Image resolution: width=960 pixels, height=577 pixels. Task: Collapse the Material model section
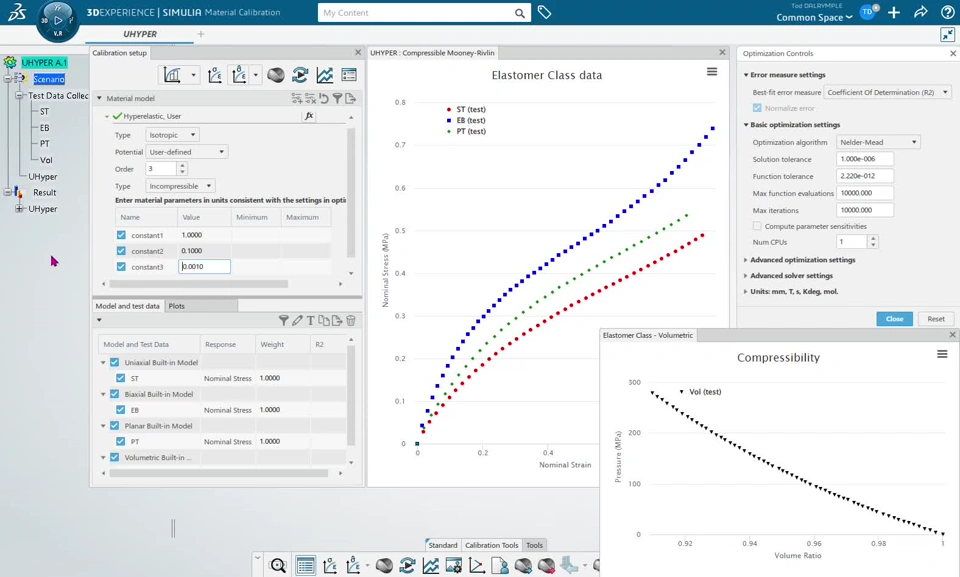(x=99, y=98)
